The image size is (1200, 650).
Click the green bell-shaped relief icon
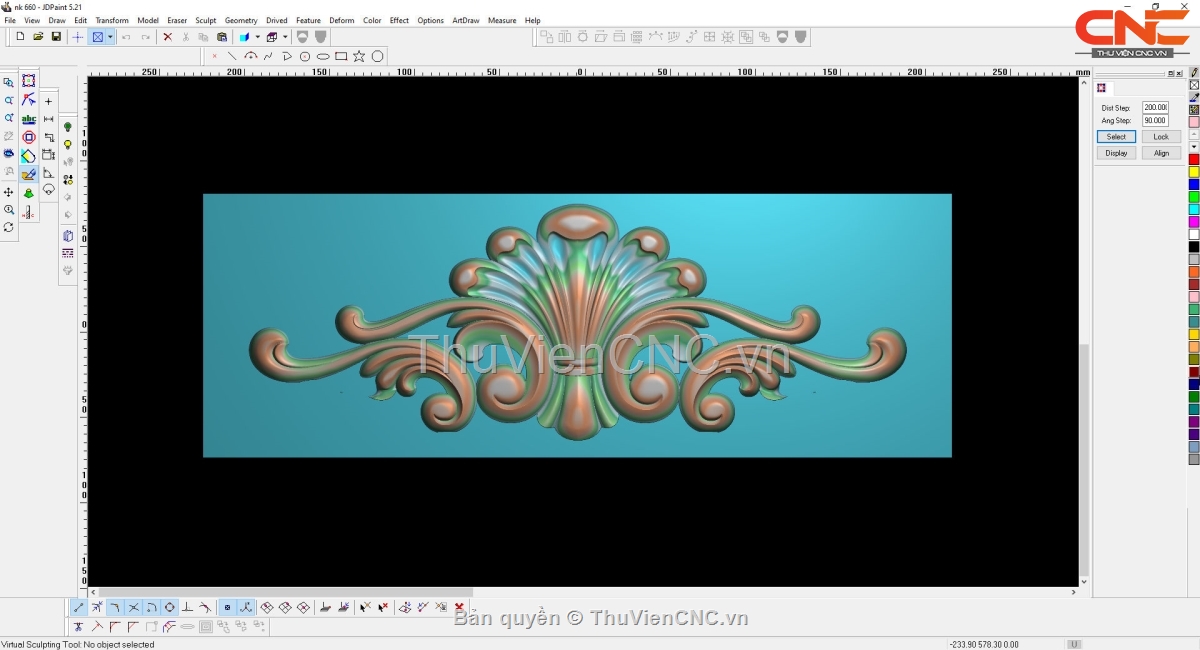click(29, 193)
